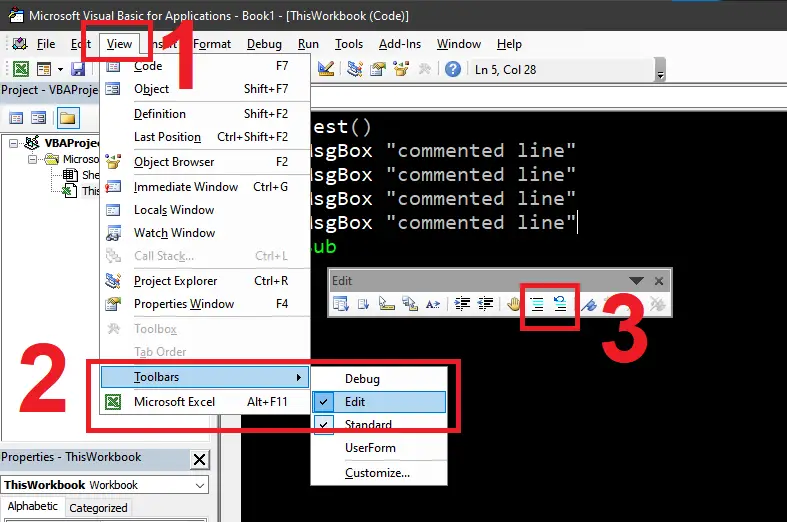
Task: Choose Customize... in Toolbars submenu
Action: click(x=379, y=473)
